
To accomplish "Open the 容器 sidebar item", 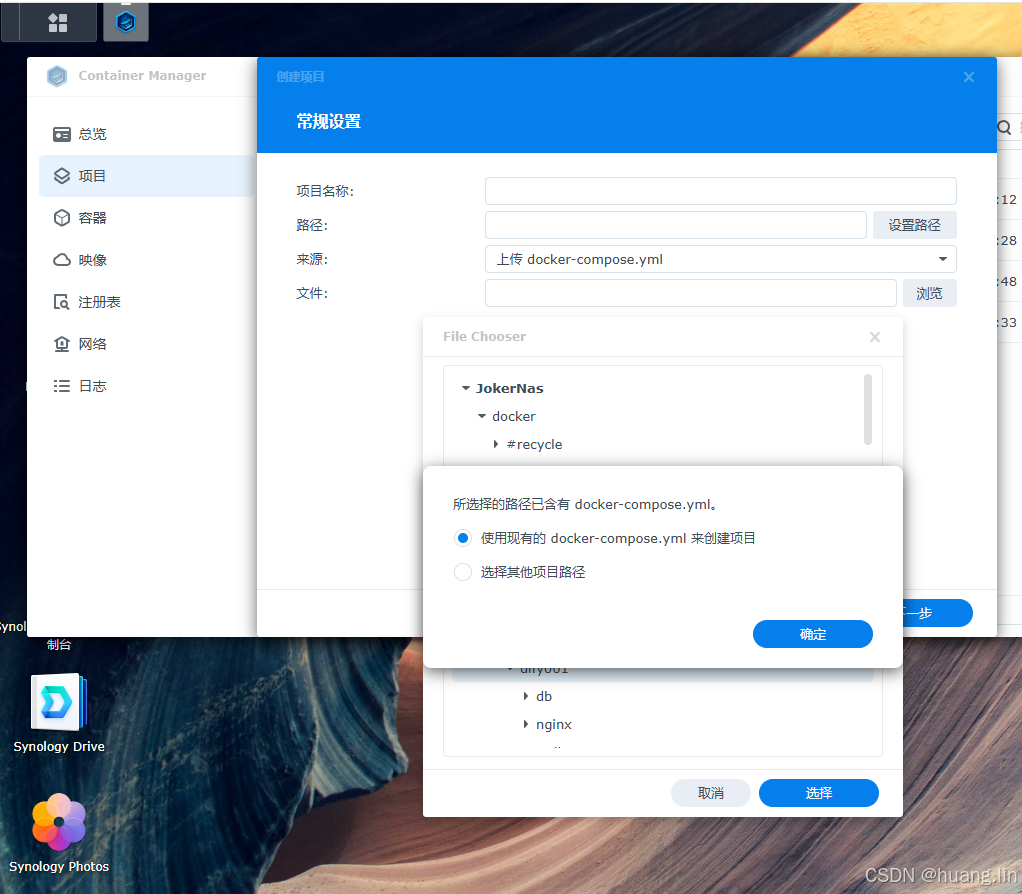I will (146, 218).
